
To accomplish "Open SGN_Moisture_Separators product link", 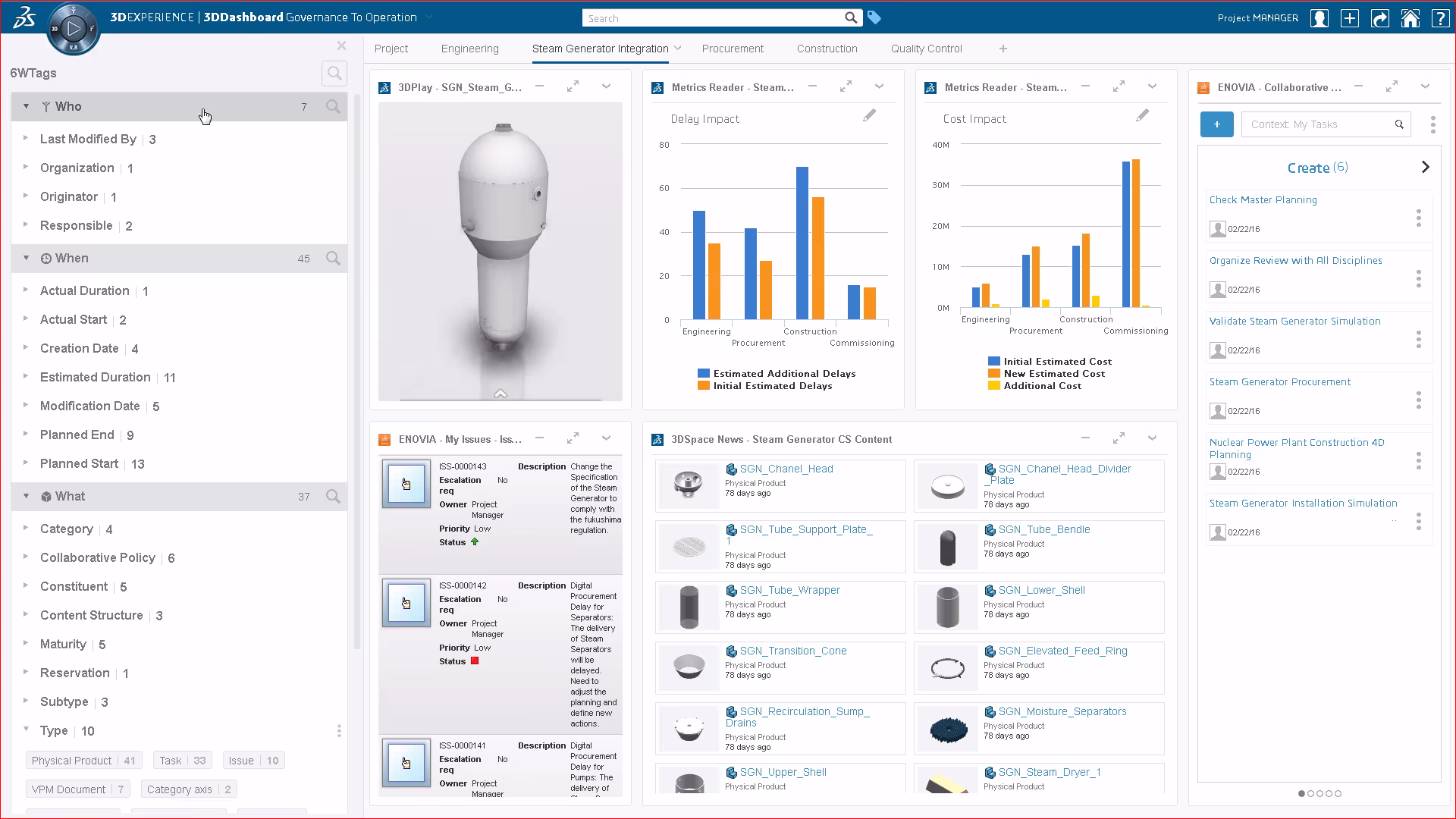I will coord(1062,712).
